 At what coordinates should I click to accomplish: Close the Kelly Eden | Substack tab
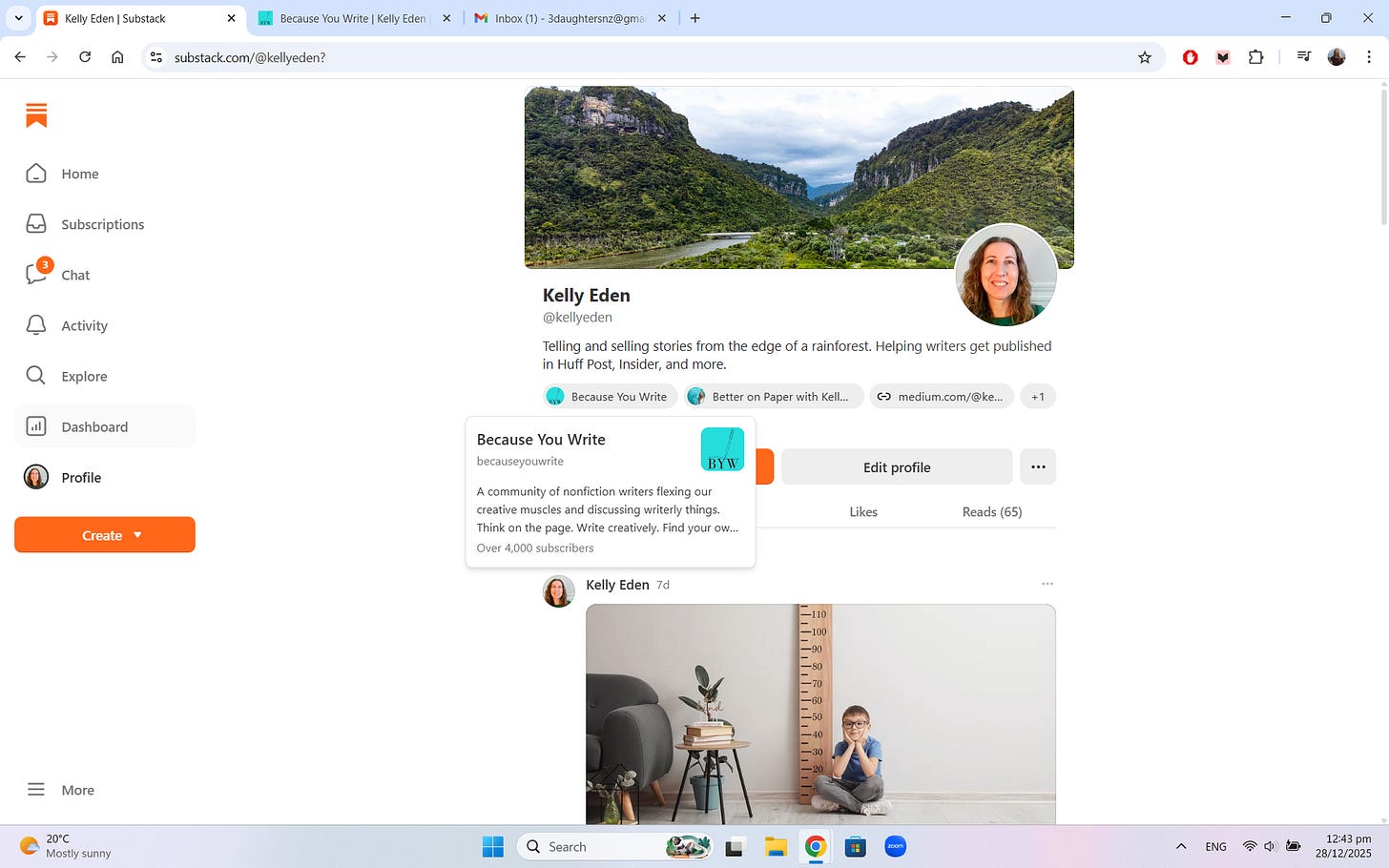click(x=231, y=18)
